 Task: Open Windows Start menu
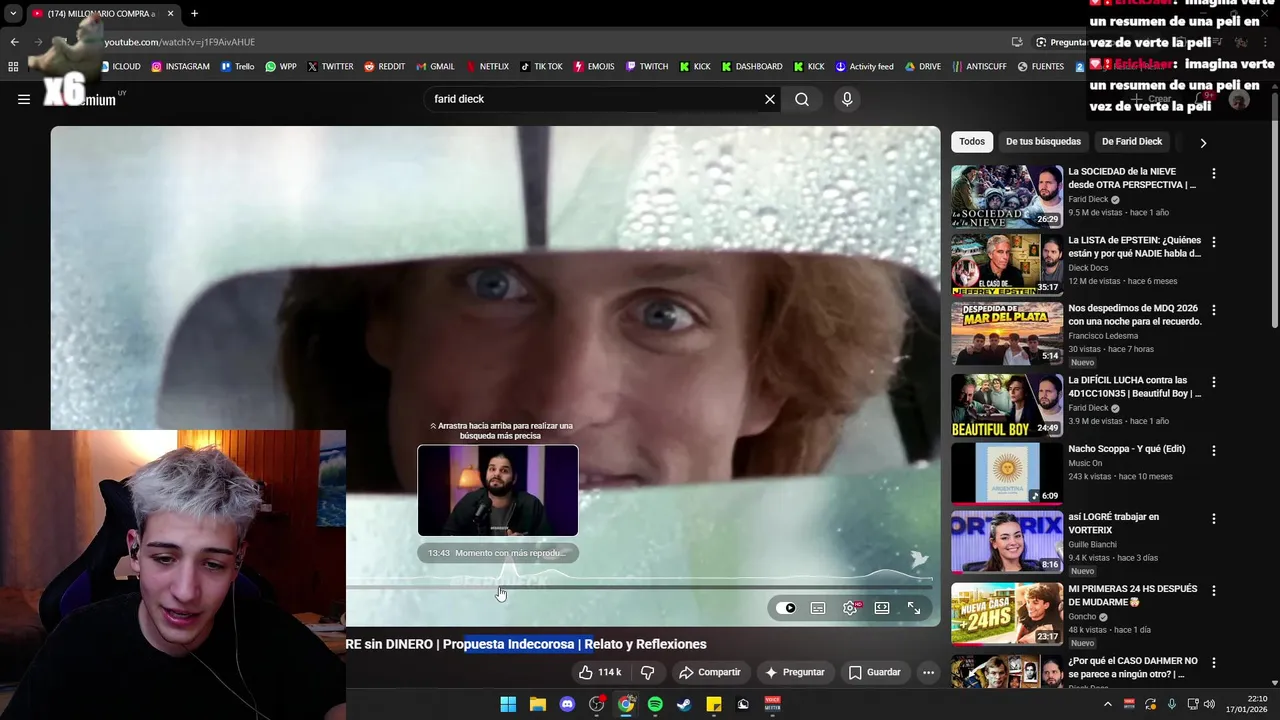click(508, 704)
